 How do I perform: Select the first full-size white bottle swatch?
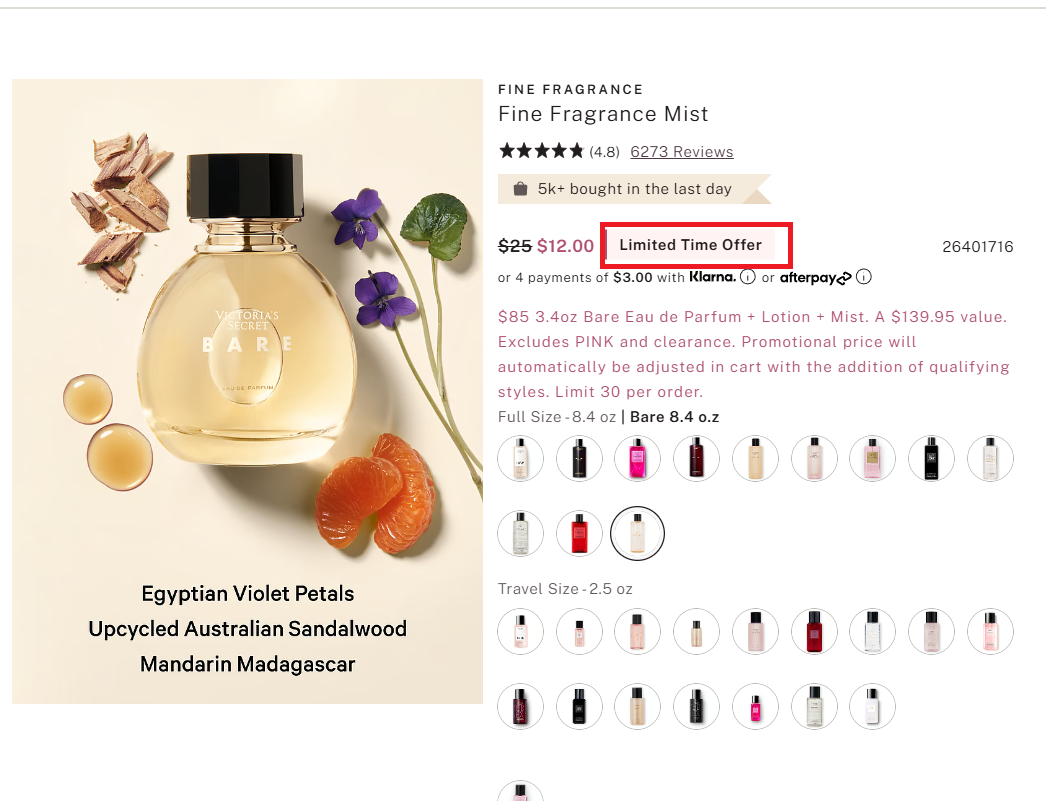[x=521, y=459]
